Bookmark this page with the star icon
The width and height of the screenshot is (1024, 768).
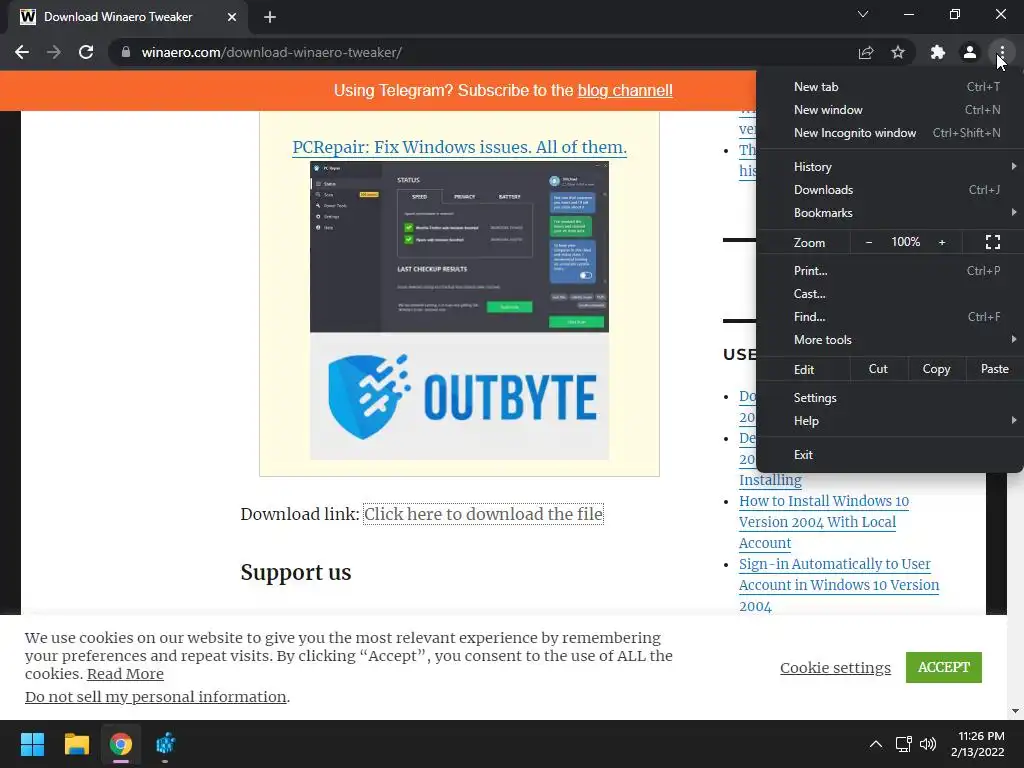tap(898, 52)
